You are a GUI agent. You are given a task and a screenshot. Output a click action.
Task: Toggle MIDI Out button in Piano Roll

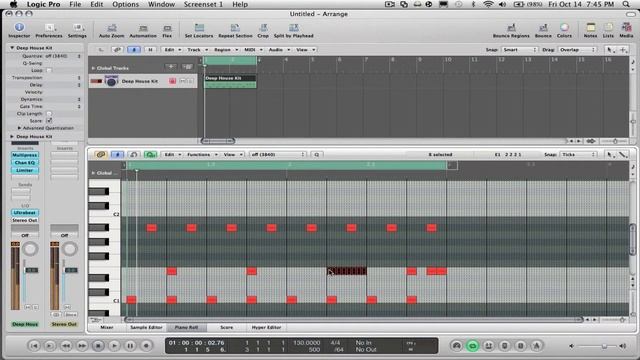click(150, 155)
